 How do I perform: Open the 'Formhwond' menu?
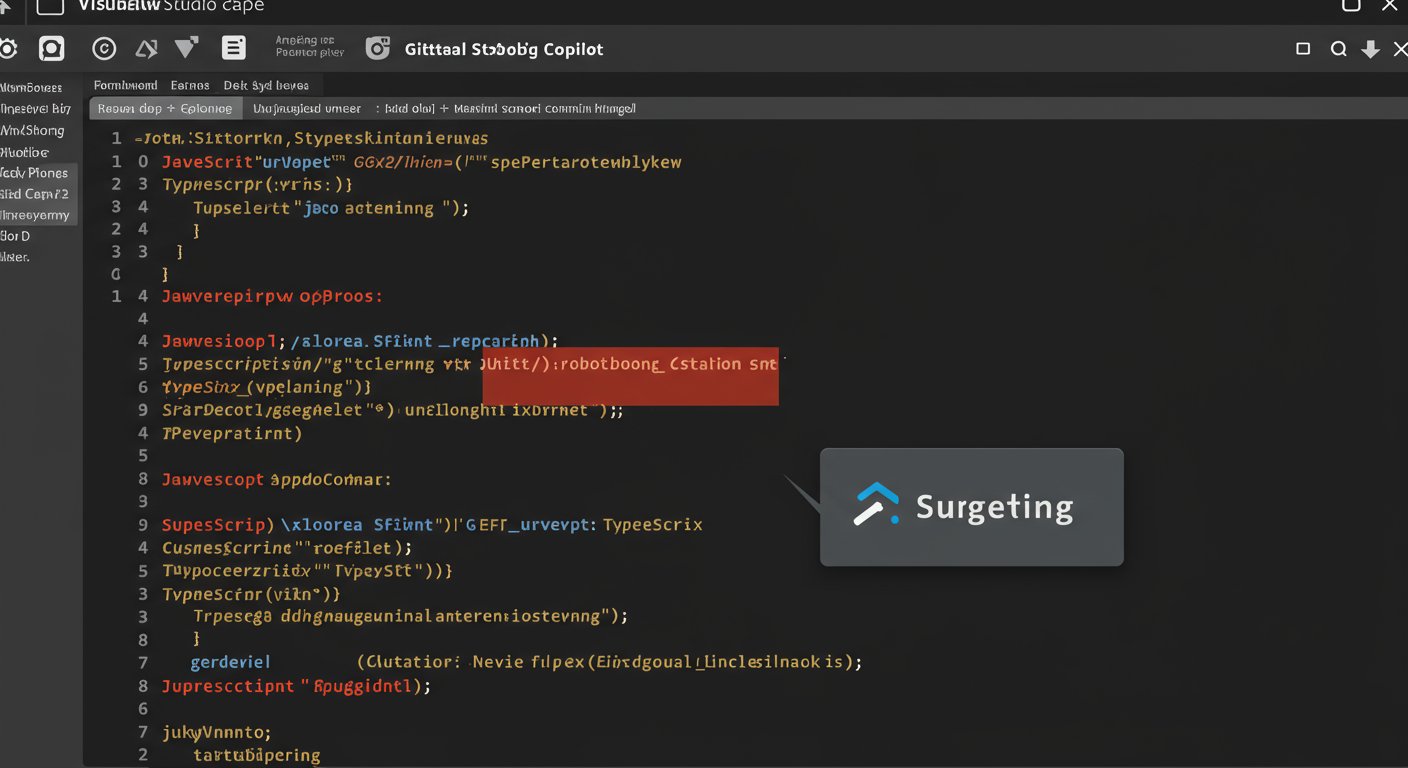[125, 85]
